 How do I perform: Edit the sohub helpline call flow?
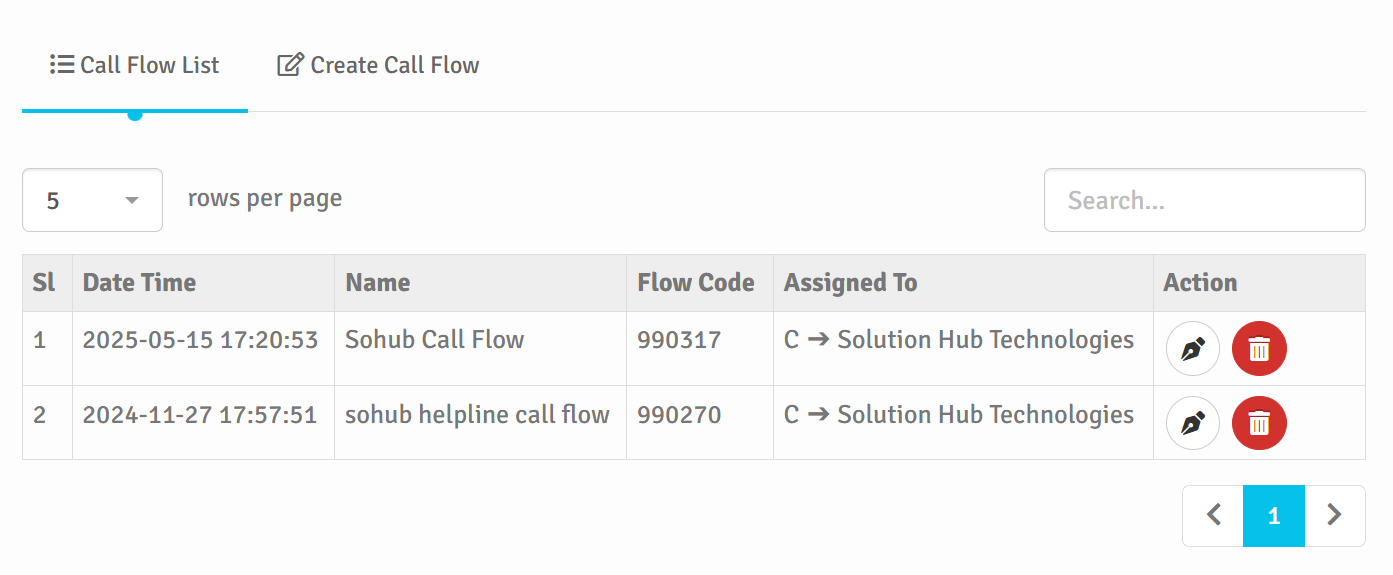1192,423
